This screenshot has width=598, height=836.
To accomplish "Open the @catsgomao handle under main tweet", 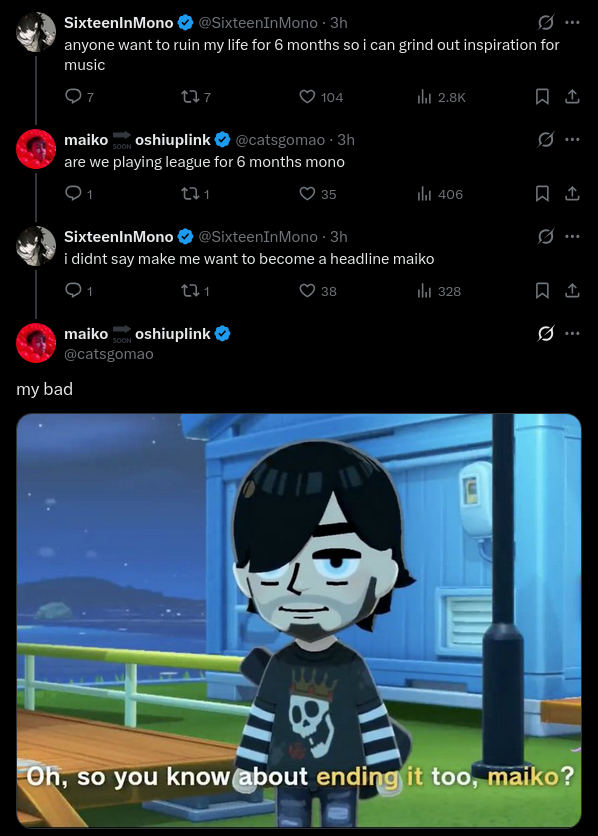I will [109, 354].
